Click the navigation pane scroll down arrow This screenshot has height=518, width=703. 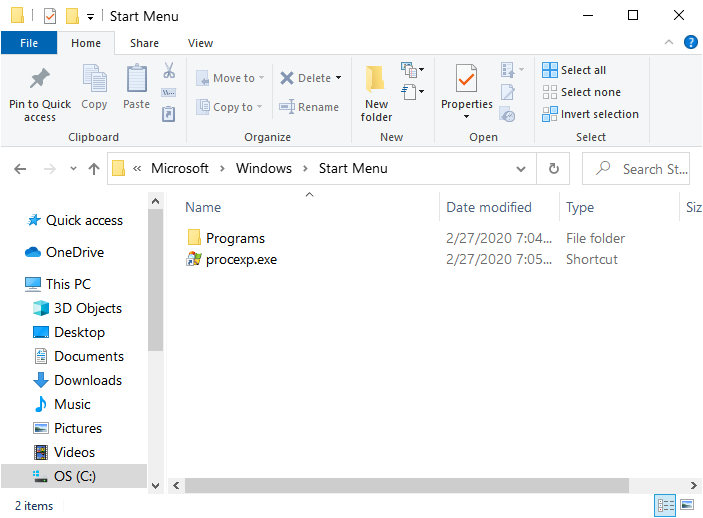pyautogui.click(x=156, y=486)
